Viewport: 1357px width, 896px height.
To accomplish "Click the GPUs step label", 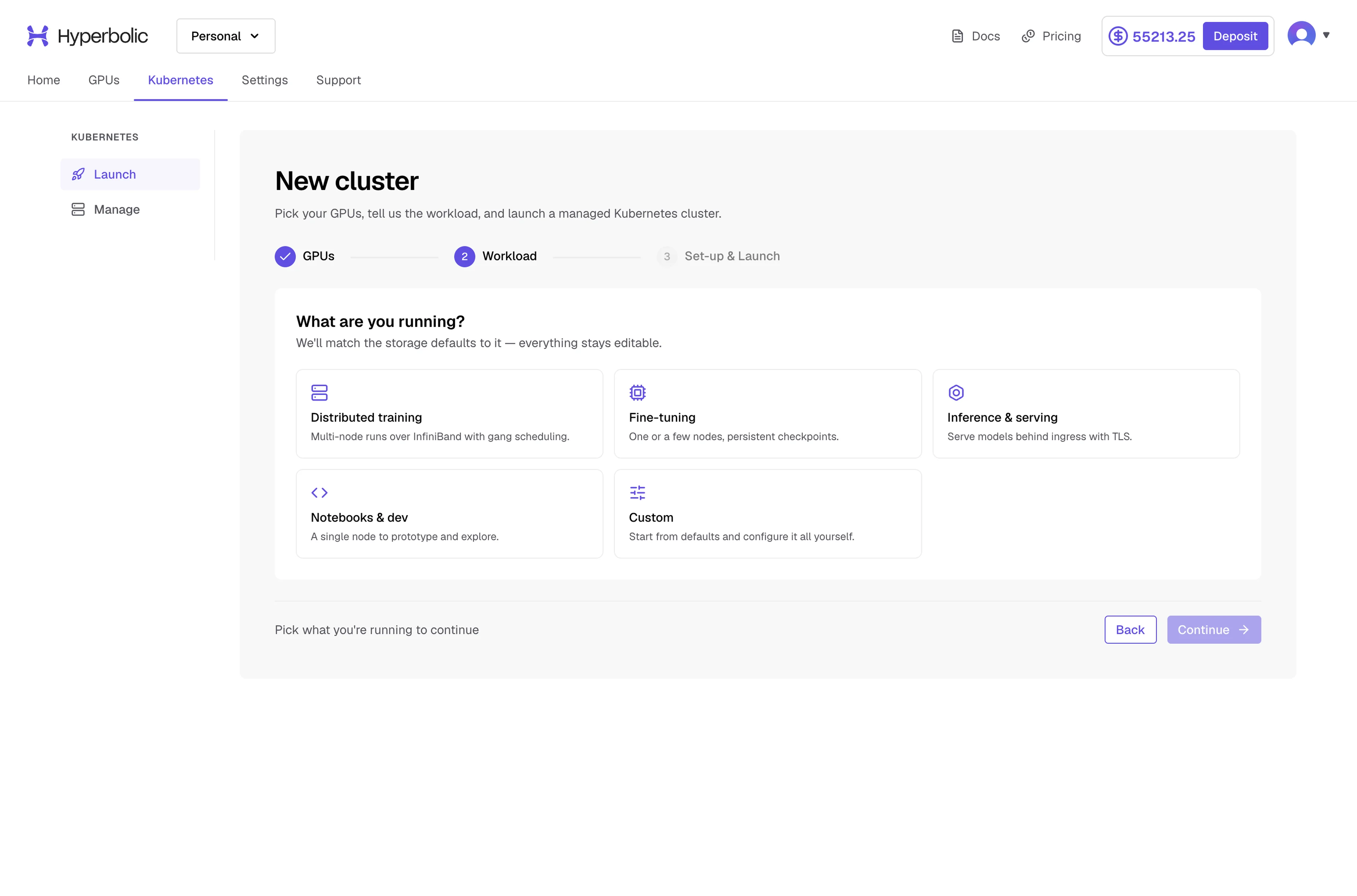I will tap(318, 256).
